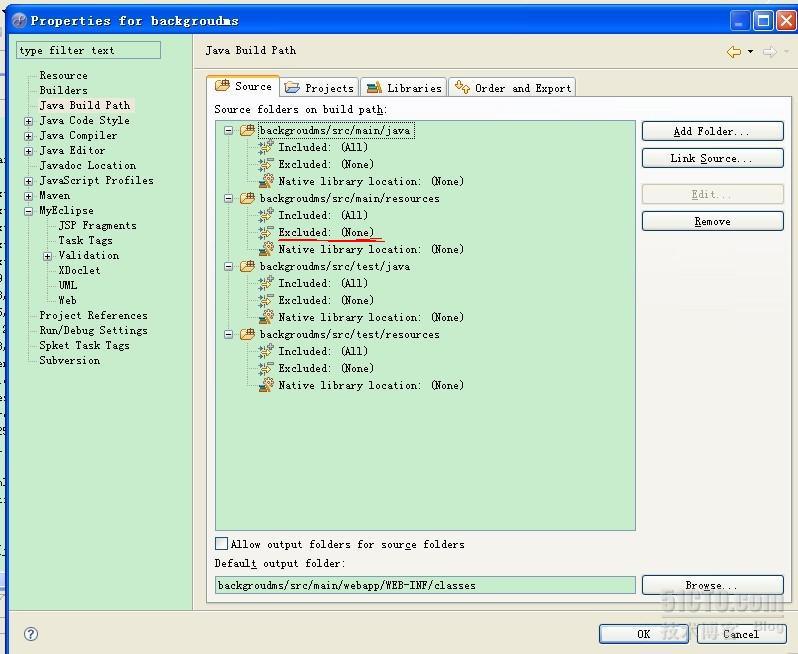Click Native library icon under src/main/resources
Screen dimensions: 798x654
click(x=266, y=249)
